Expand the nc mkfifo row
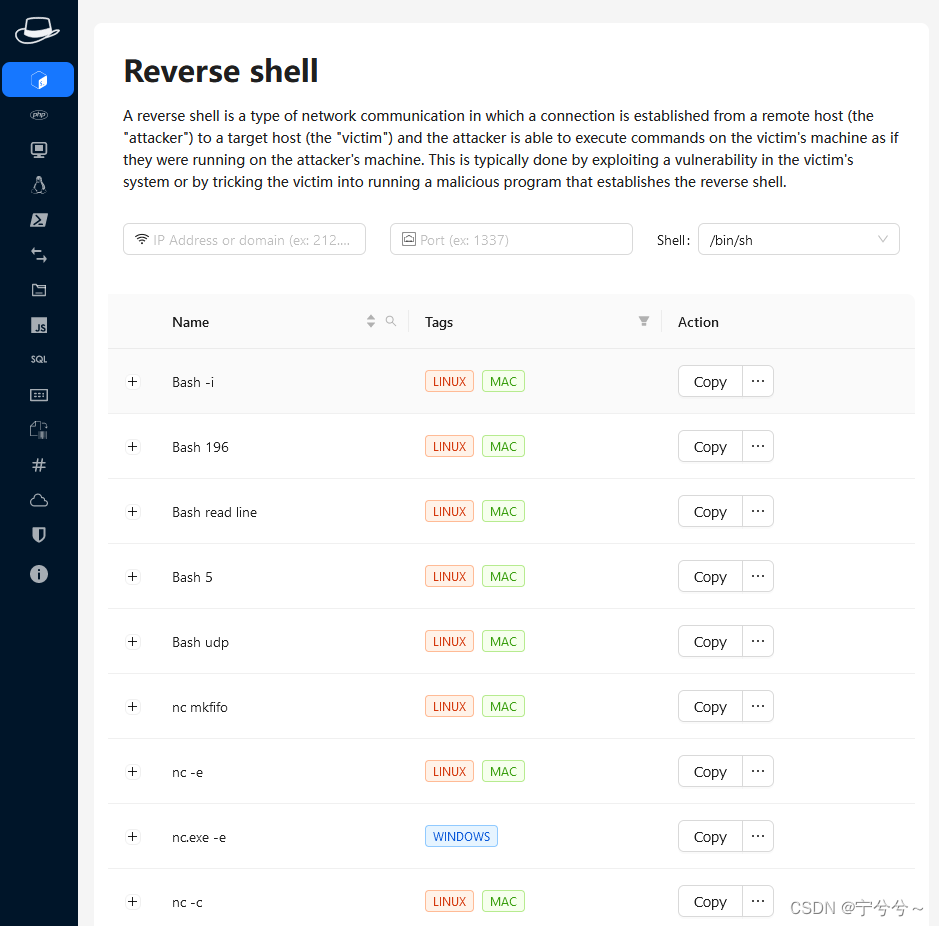Image resolution: width=939 pixels, height=926 pixels. point(132,707)
